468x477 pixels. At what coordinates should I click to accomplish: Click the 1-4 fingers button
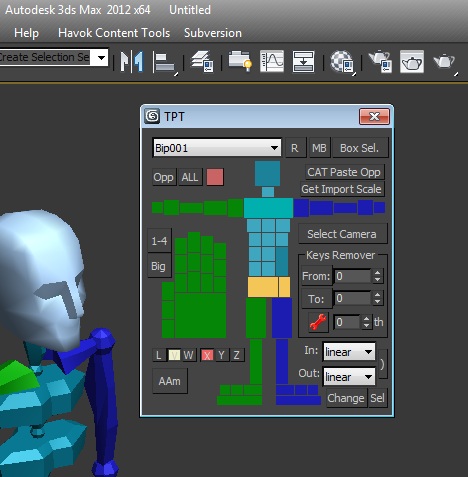[x=159, y=241]
